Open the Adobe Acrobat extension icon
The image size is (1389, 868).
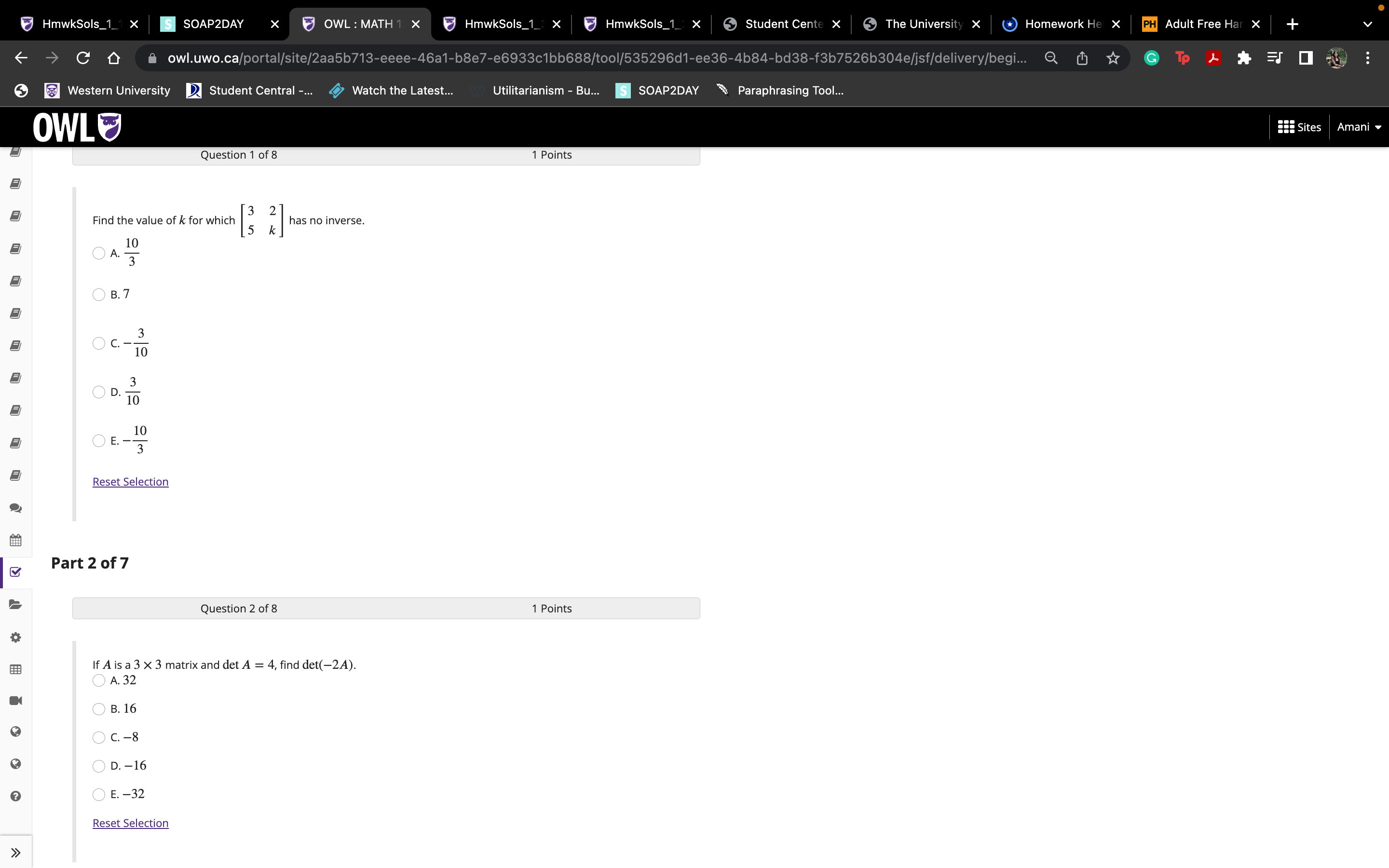tap(1213, 58)
